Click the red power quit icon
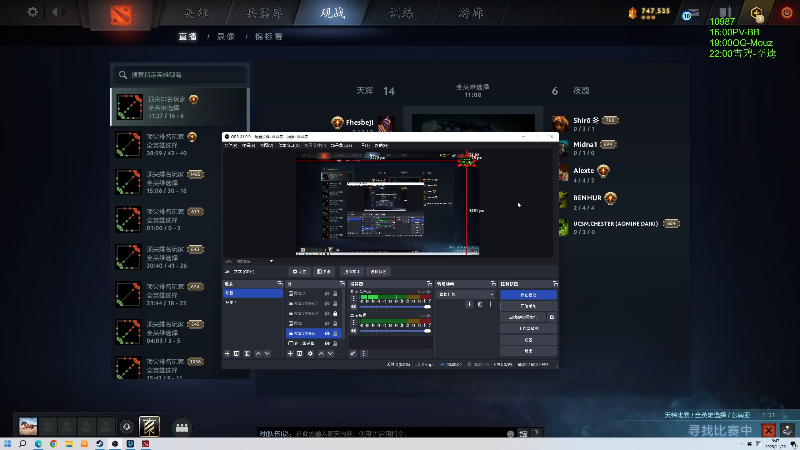Screen dimensions: 800x450 click(x=787, y=13)
